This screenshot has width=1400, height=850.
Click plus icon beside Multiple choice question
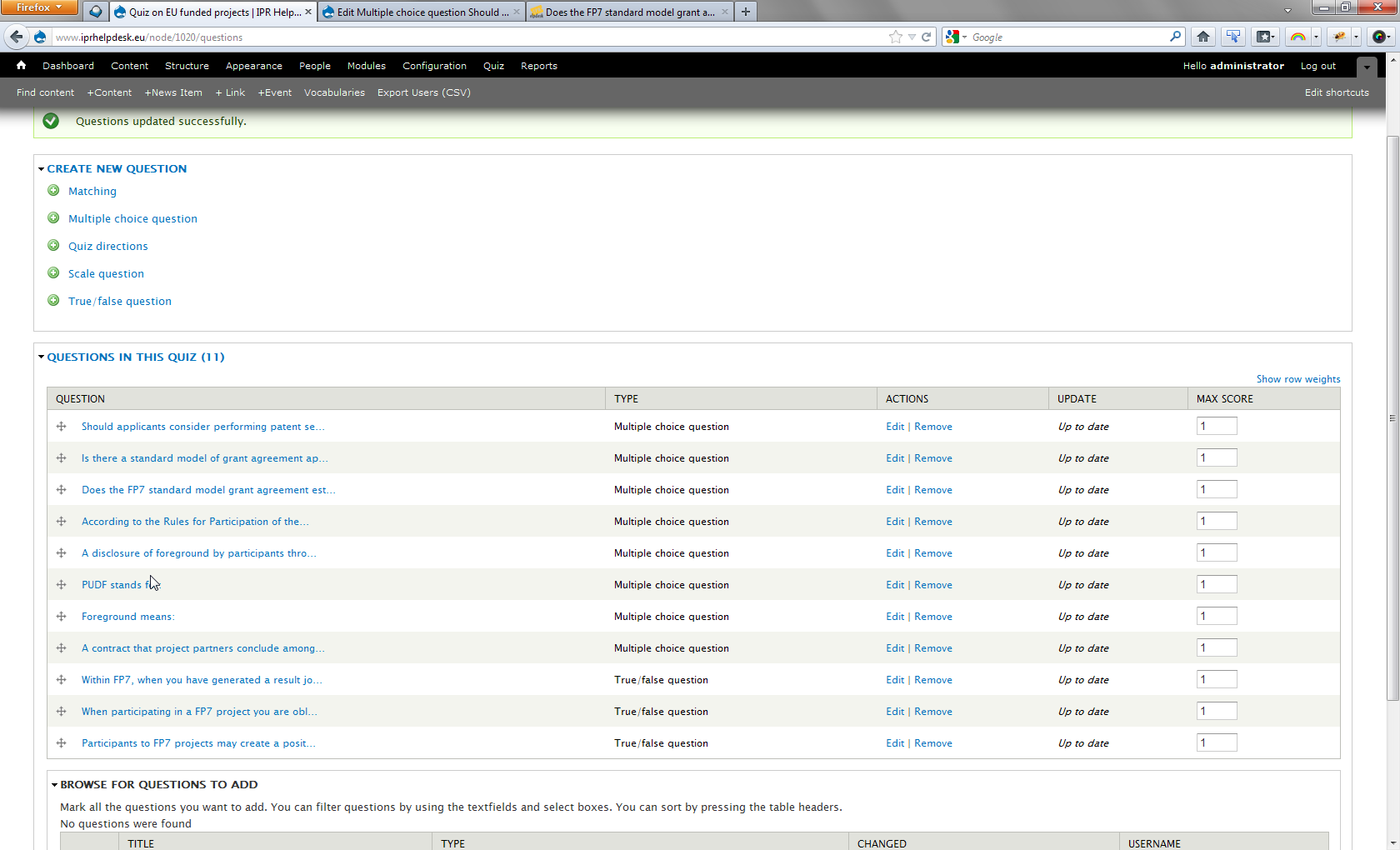53,218
